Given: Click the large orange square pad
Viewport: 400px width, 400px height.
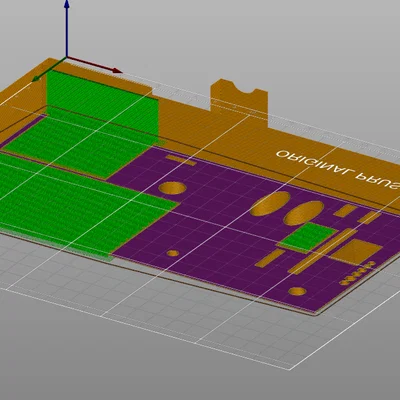Looking at the screenshot, I should 355,252.
